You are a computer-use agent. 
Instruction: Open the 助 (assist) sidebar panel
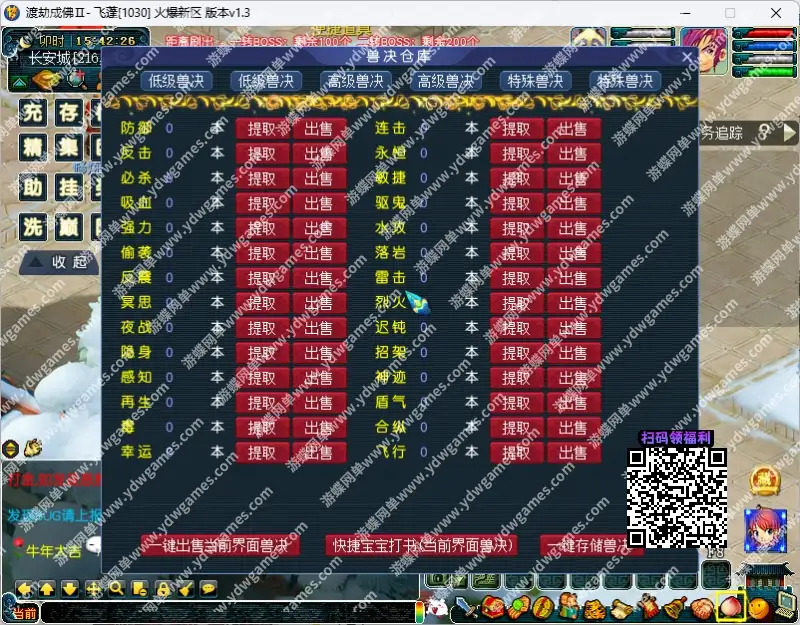(31, 188)
